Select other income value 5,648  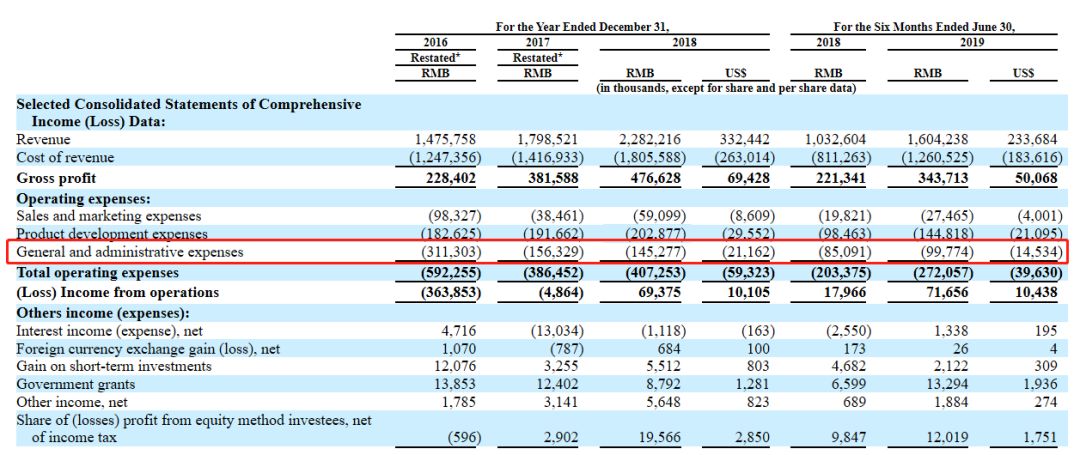(x=666, y=401)
